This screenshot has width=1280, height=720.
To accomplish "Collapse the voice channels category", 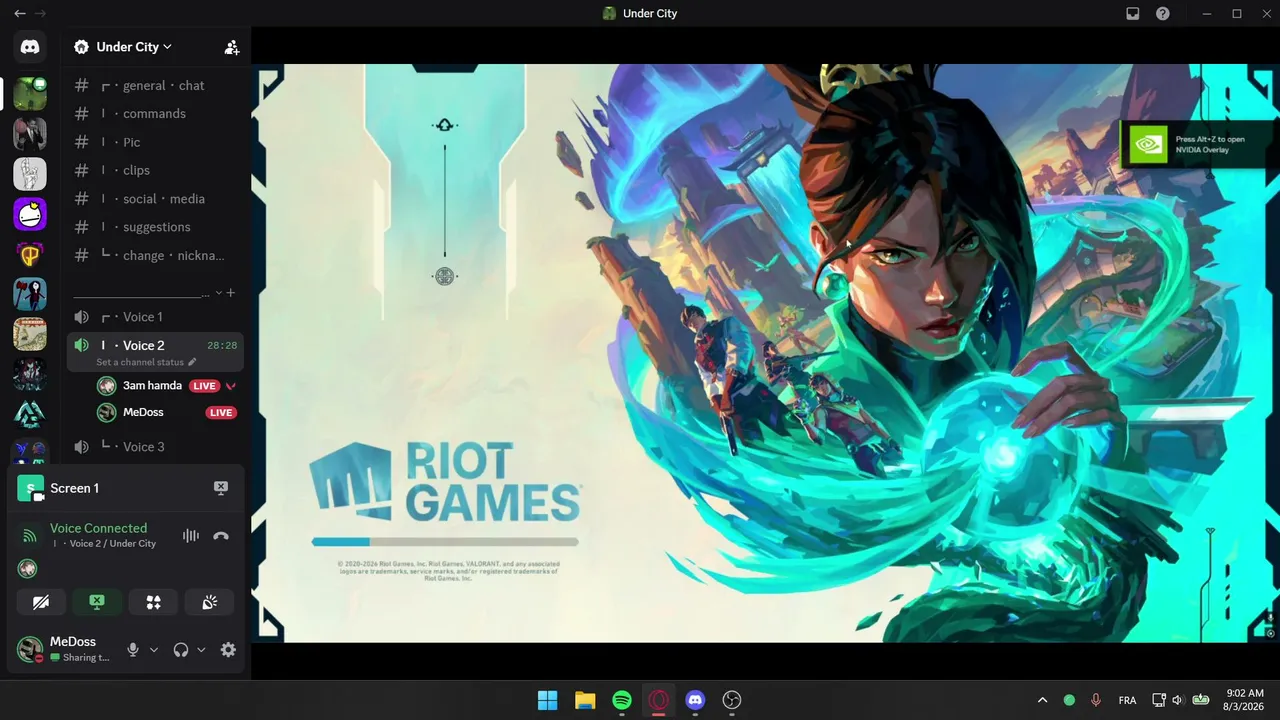I will click(x=219, y=293).
